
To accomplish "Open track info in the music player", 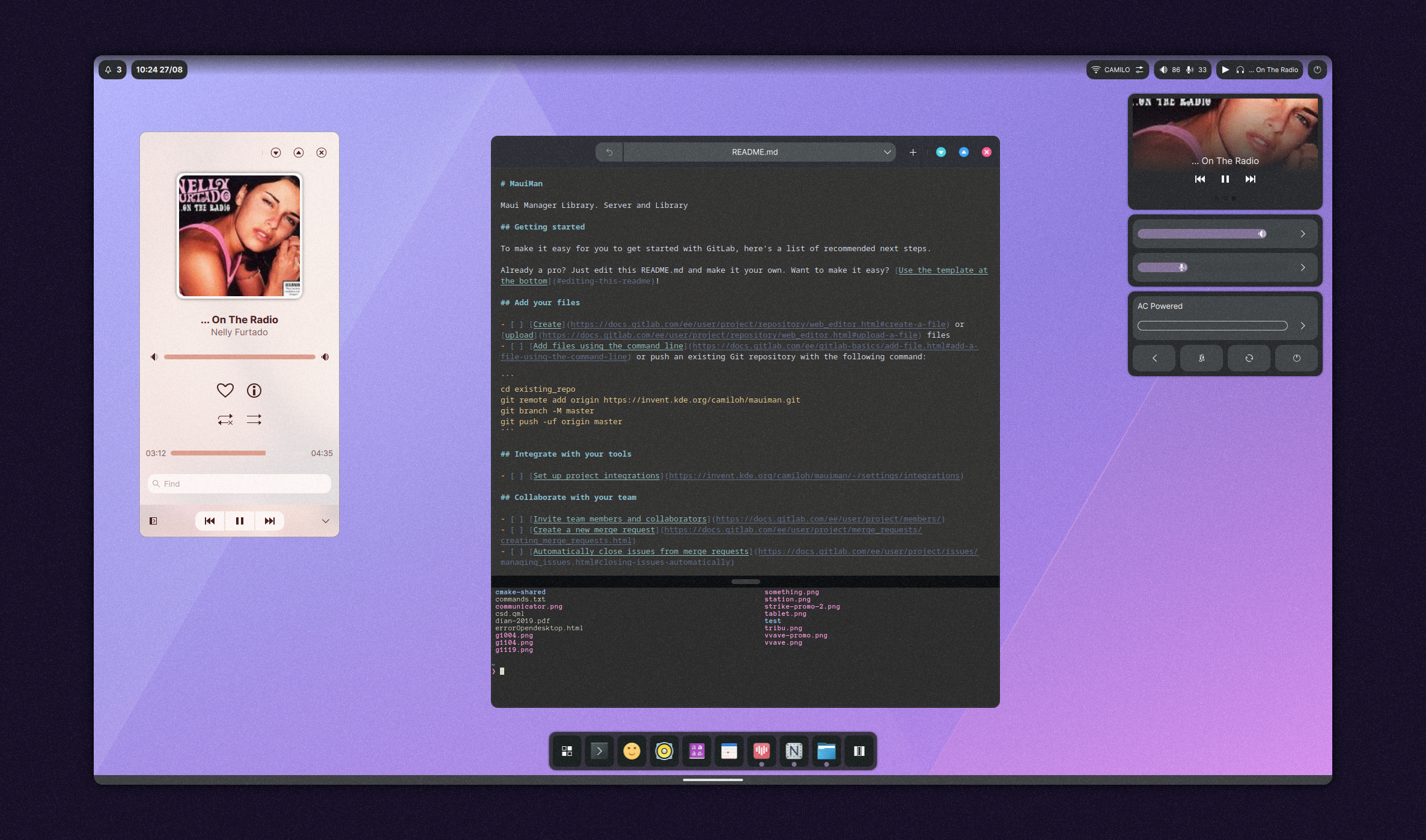I will point(254,391).
